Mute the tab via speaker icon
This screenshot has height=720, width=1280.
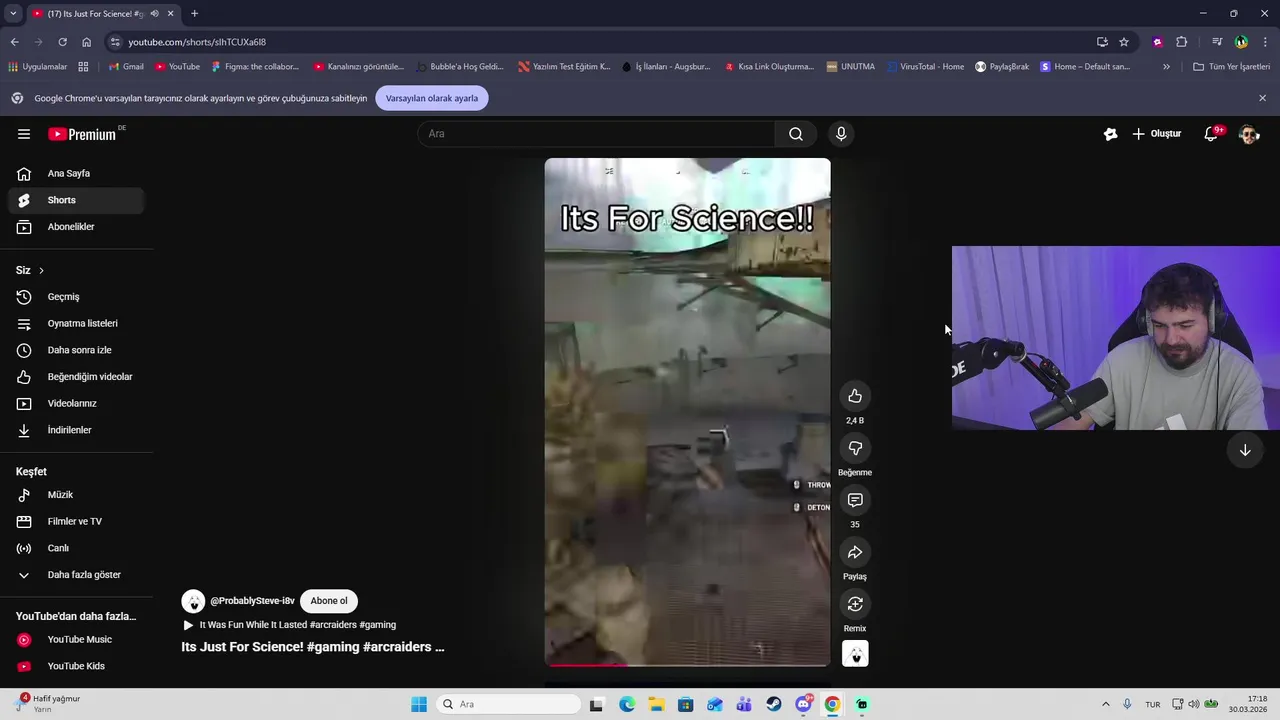pyautogui.click(x=154, y=13)
